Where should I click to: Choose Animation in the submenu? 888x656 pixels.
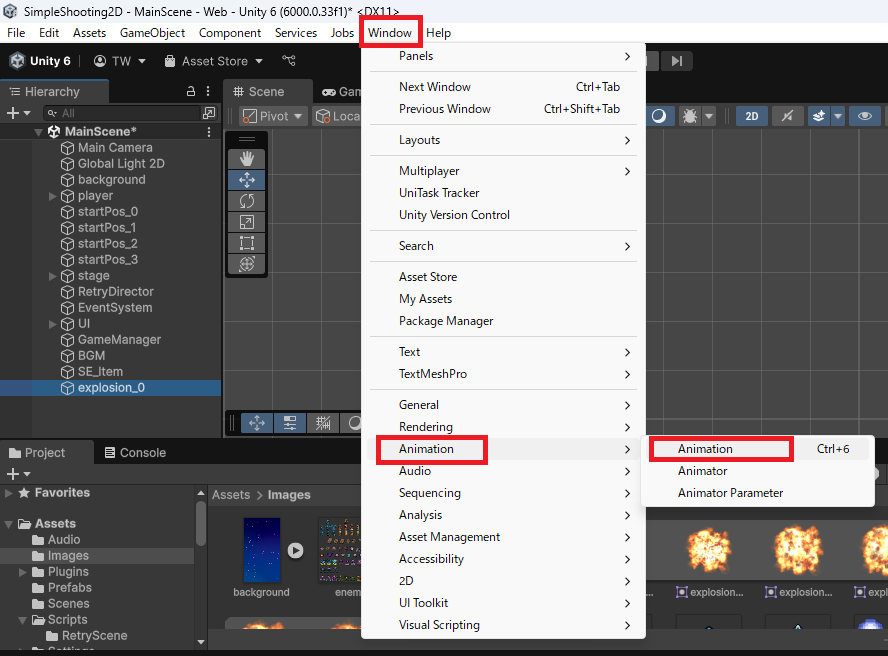point(758,449)
